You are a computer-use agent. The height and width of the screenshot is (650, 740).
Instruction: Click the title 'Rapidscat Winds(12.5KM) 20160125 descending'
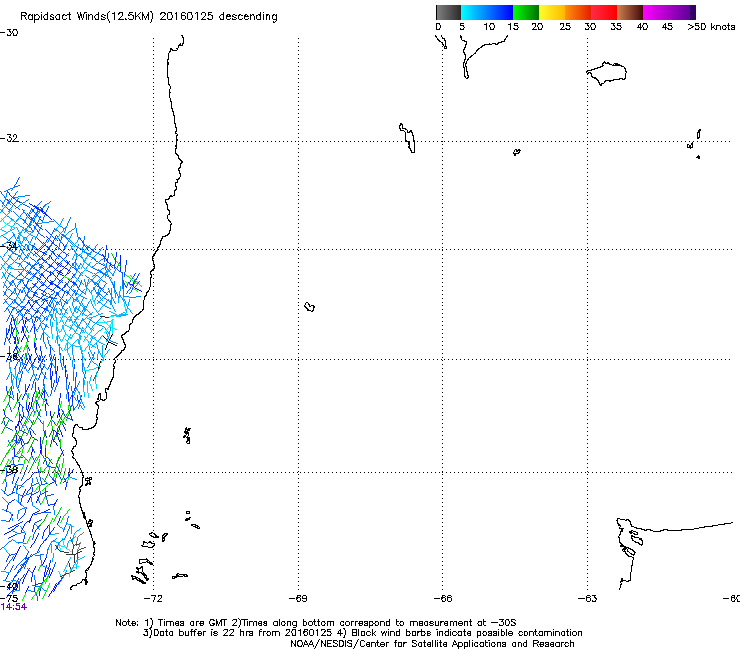[x=149, y=17]
